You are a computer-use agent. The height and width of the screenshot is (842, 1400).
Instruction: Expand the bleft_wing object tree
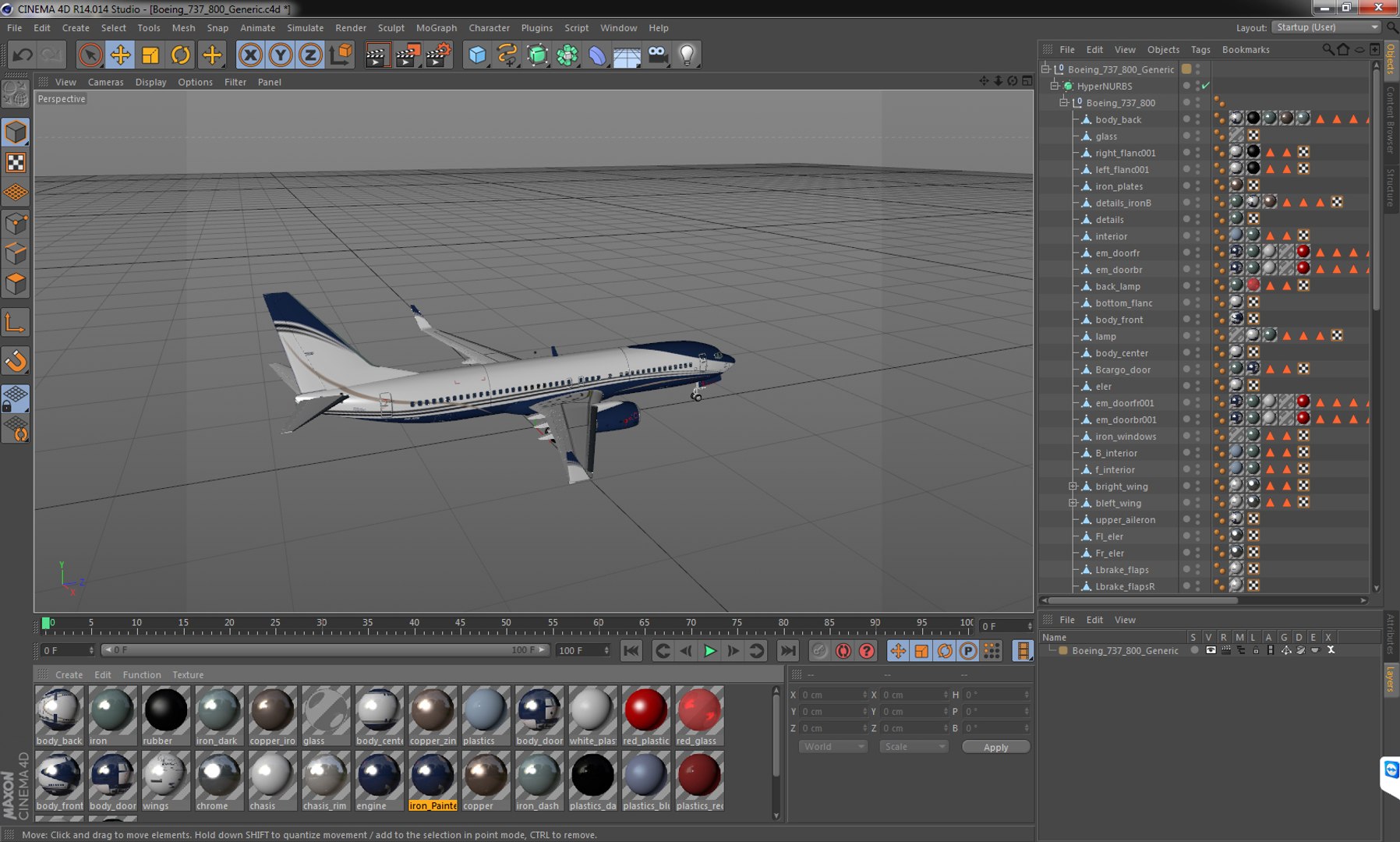[x=1073, y=503]
